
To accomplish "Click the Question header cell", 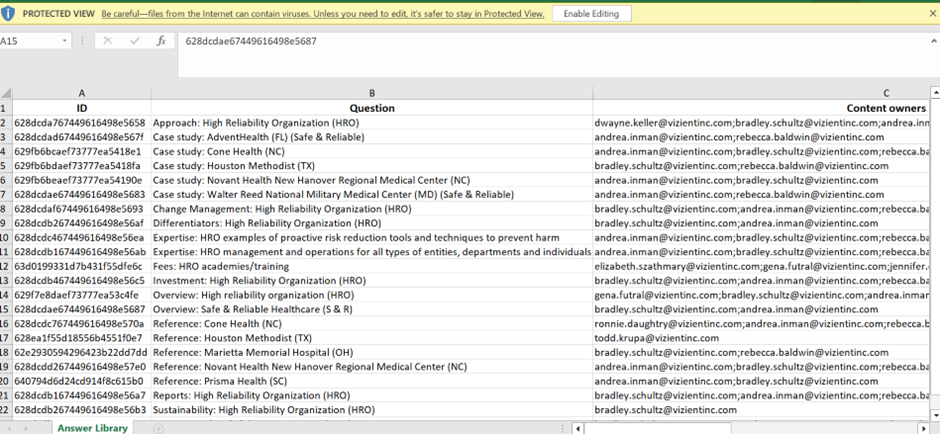I will [372, 108].
